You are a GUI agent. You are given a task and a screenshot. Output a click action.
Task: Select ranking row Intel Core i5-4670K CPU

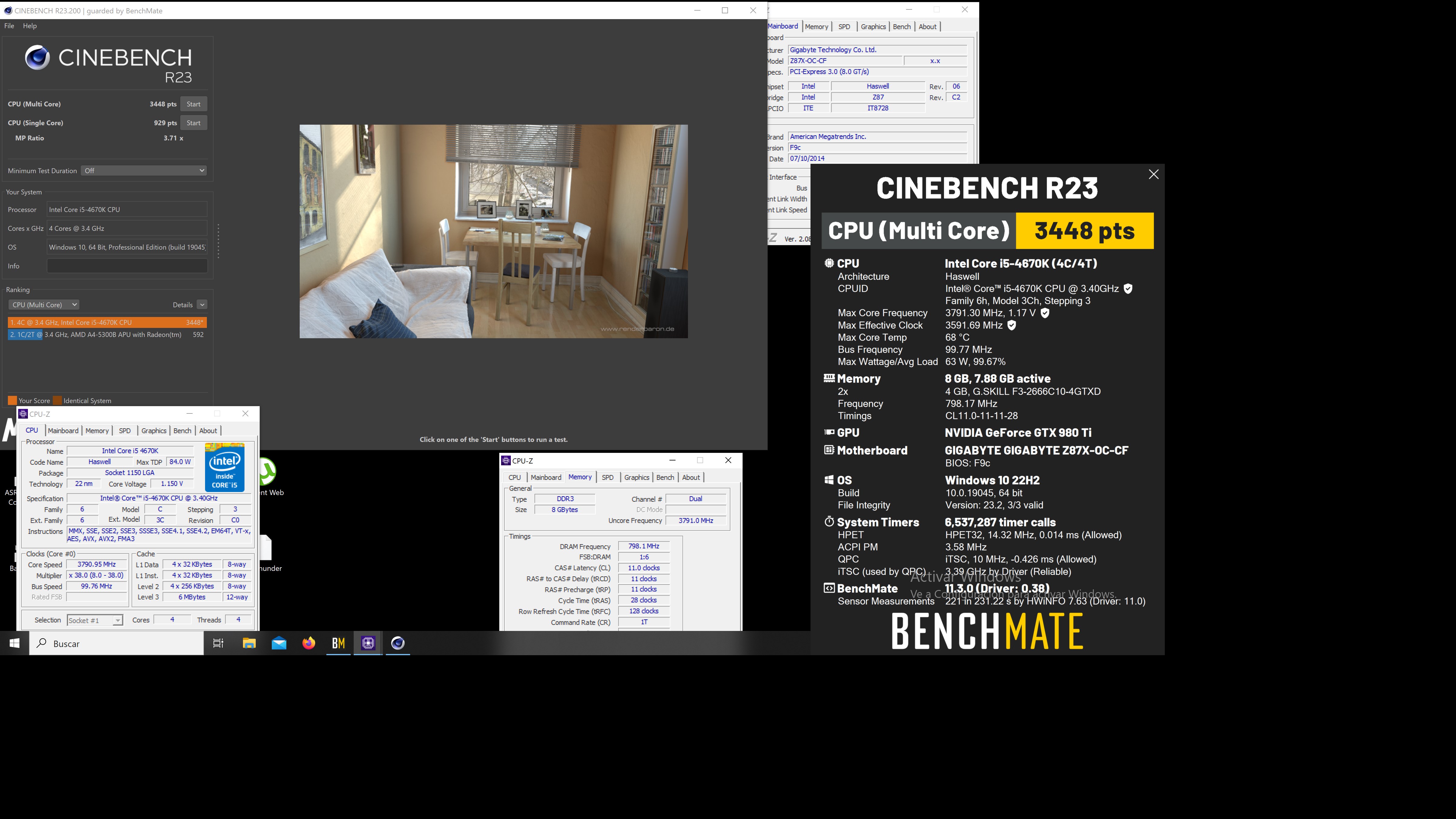point(107,323)
